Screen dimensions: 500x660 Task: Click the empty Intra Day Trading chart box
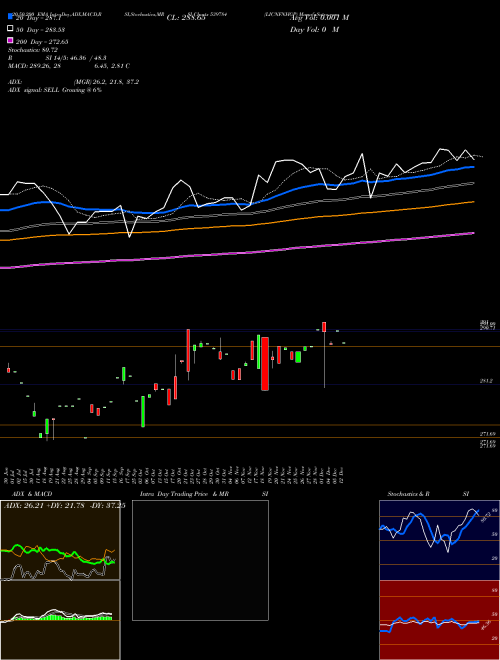tap(200, 560)
